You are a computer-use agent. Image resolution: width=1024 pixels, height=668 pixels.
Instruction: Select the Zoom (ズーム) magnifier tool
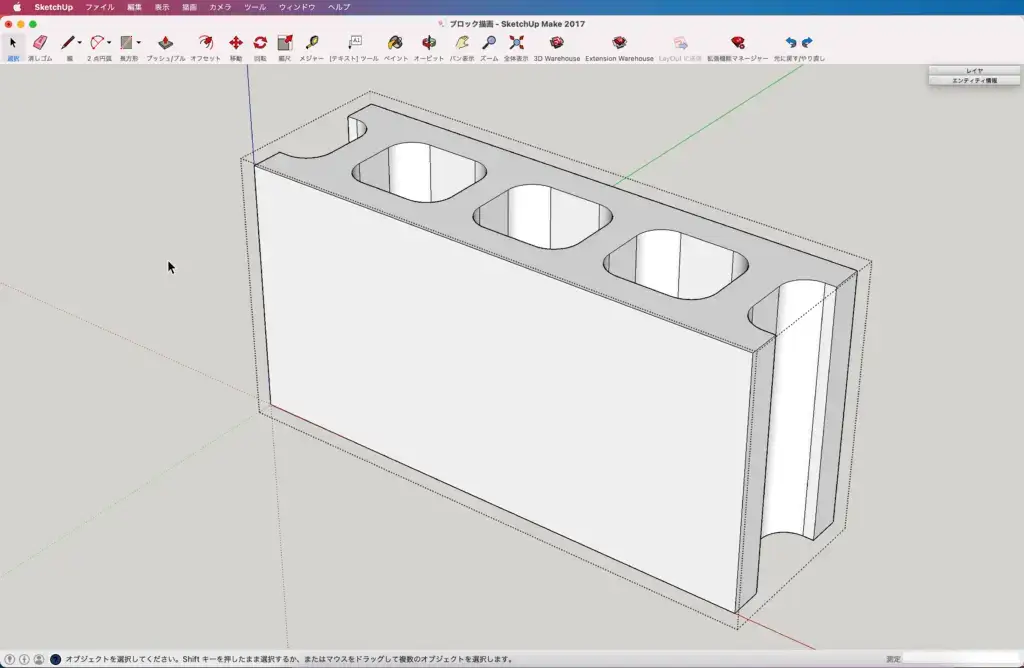pos(488,43)
